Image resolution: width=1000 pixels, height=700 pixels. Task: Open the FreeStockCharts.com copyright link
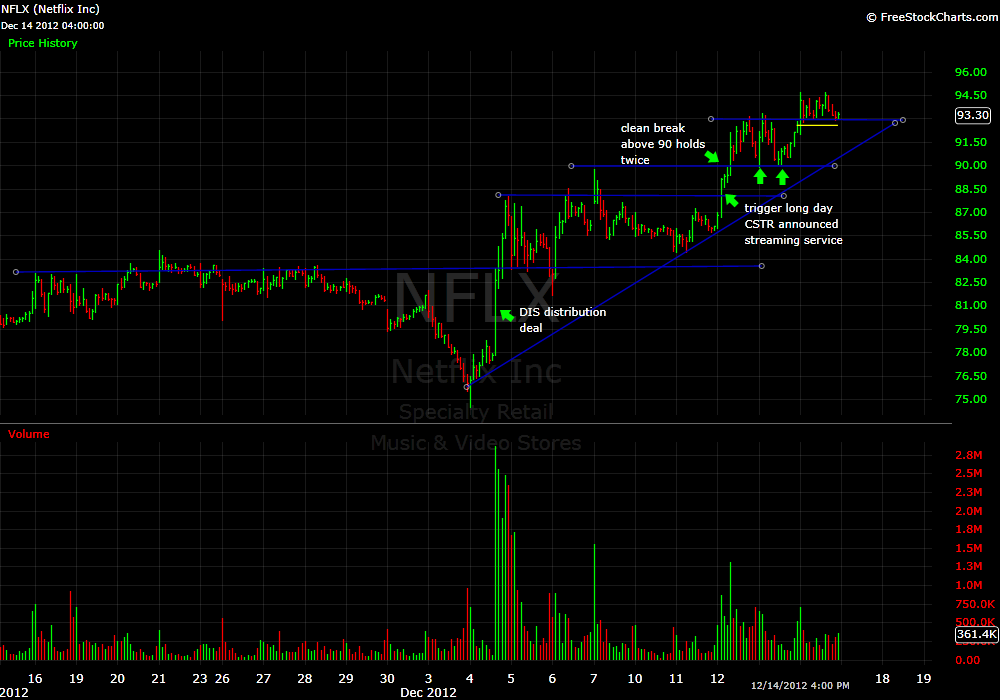pos(932,17)
